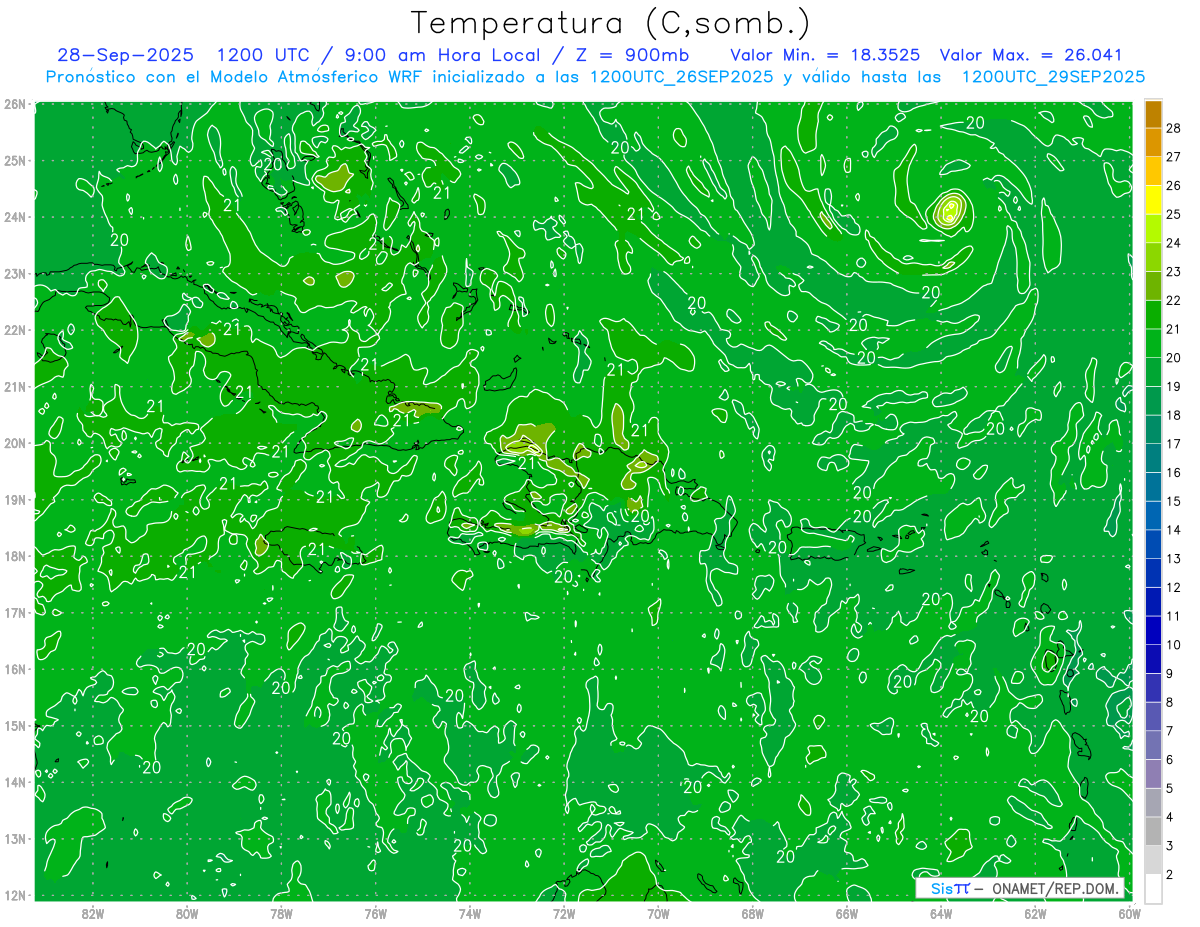Pick the yellow colorbar segment between 25 and 26

(1153, 200)
